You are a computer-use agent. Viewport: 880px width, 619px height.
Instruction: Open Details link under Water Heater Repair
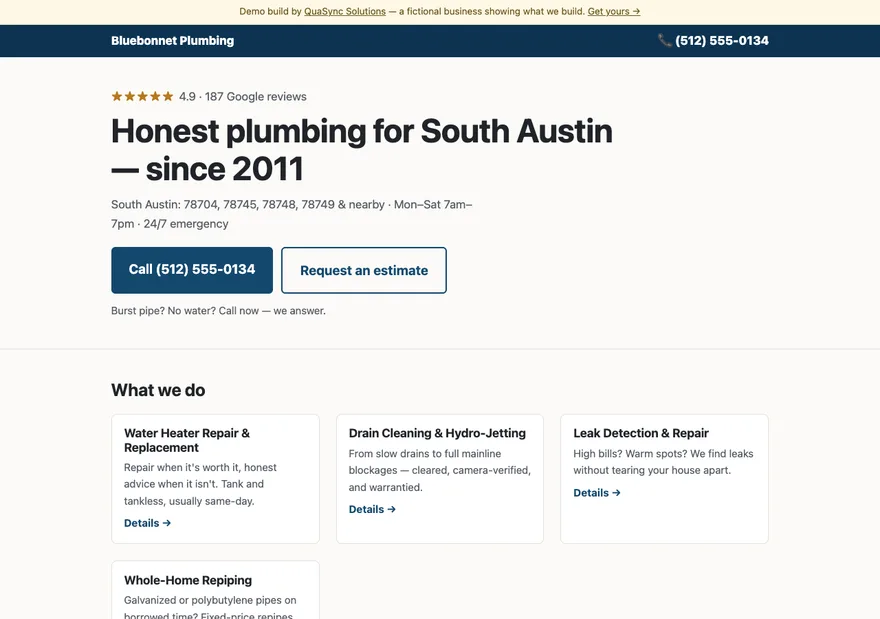pos(147,523)
